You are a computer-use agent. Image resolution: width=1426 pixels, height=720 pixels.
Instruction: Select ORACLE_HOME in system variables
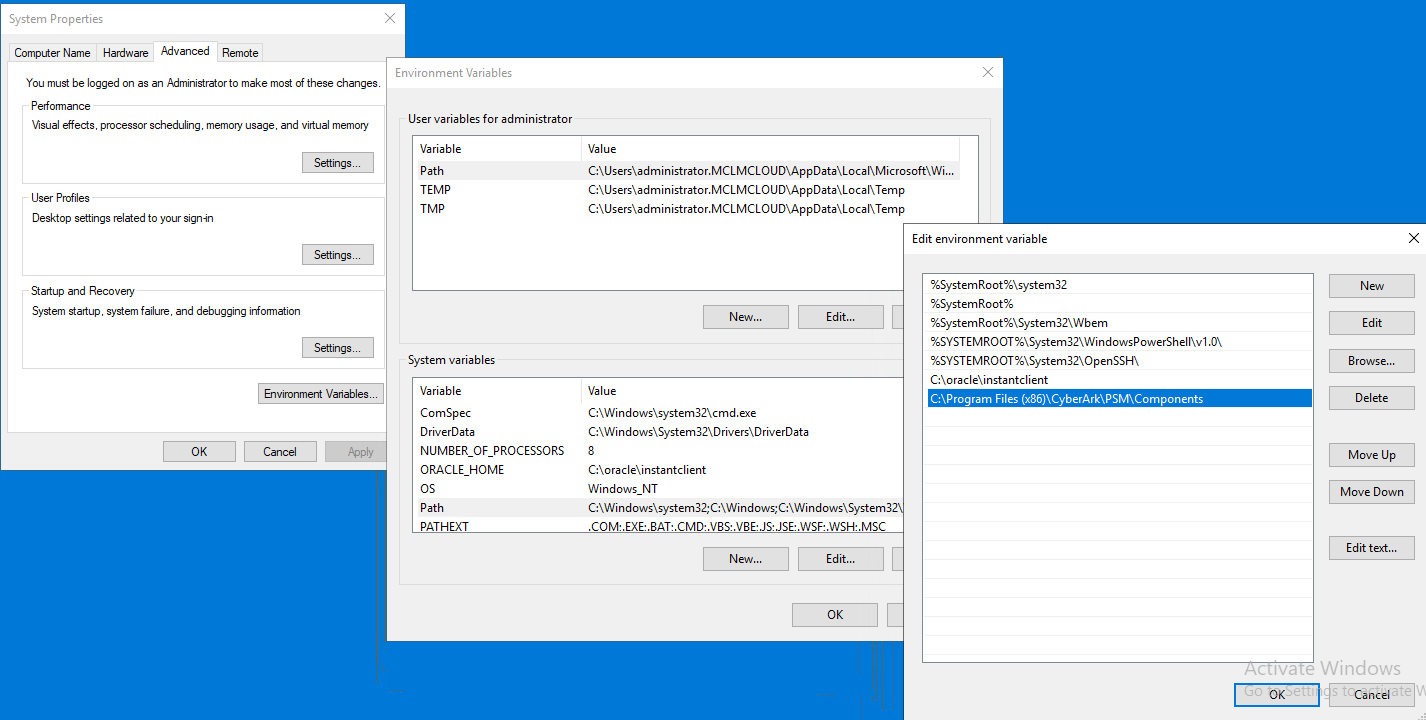[x=462, y=470]
